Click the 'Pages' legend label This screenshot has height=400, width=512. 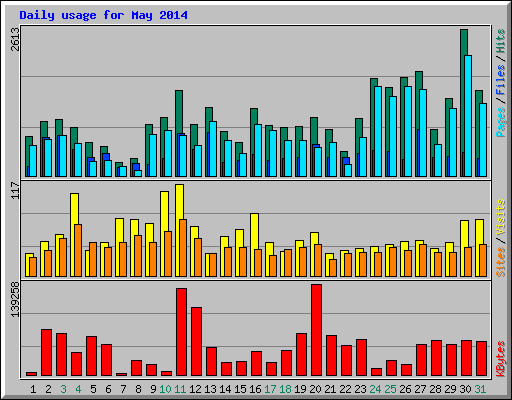(x=501, y=122)
